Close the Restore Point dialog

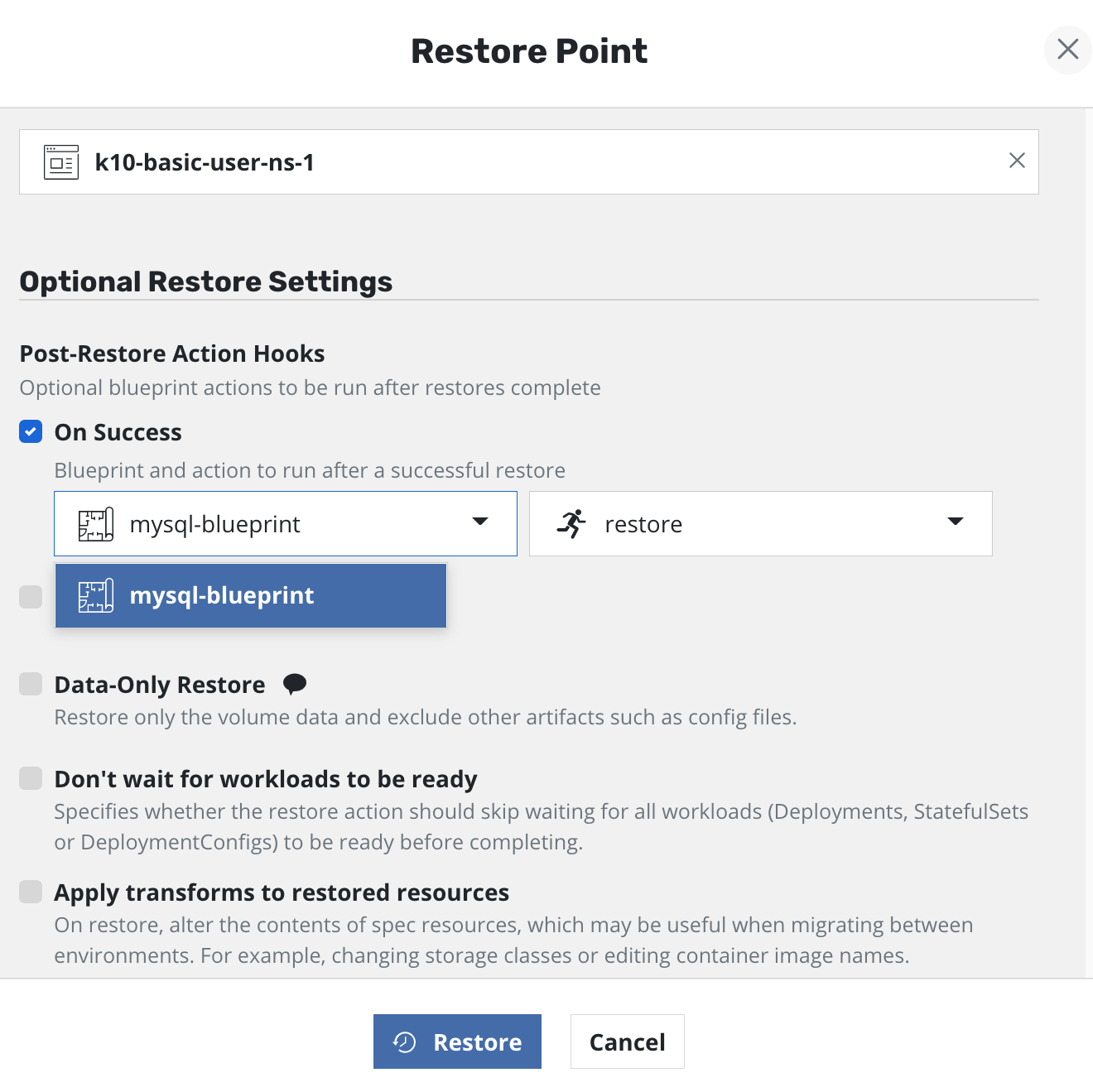1067,50
